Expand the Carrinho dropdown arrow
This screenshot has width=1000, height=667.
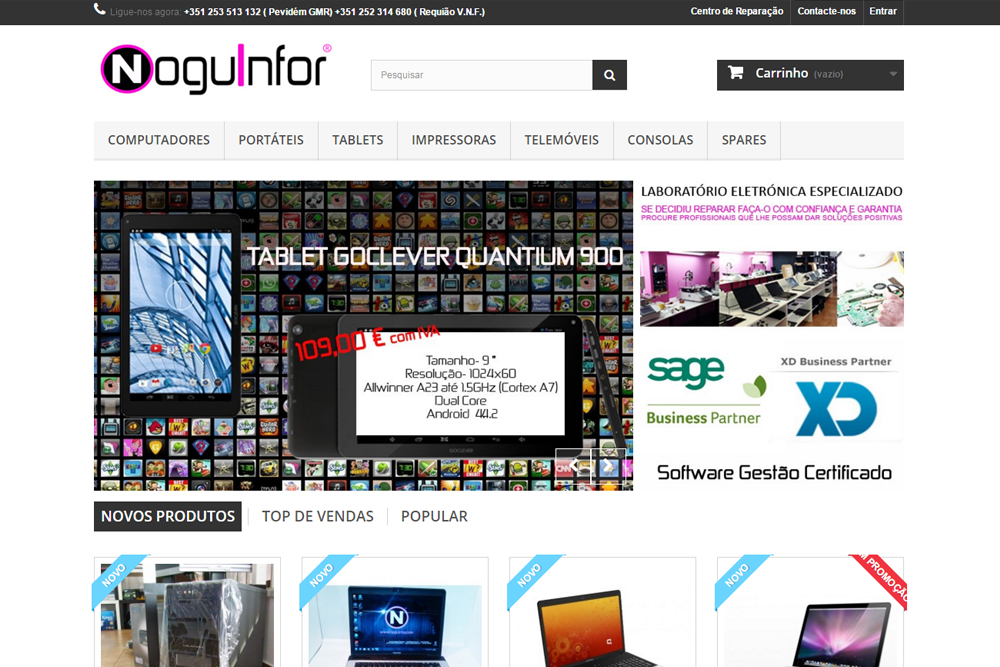tap(893, 74)
